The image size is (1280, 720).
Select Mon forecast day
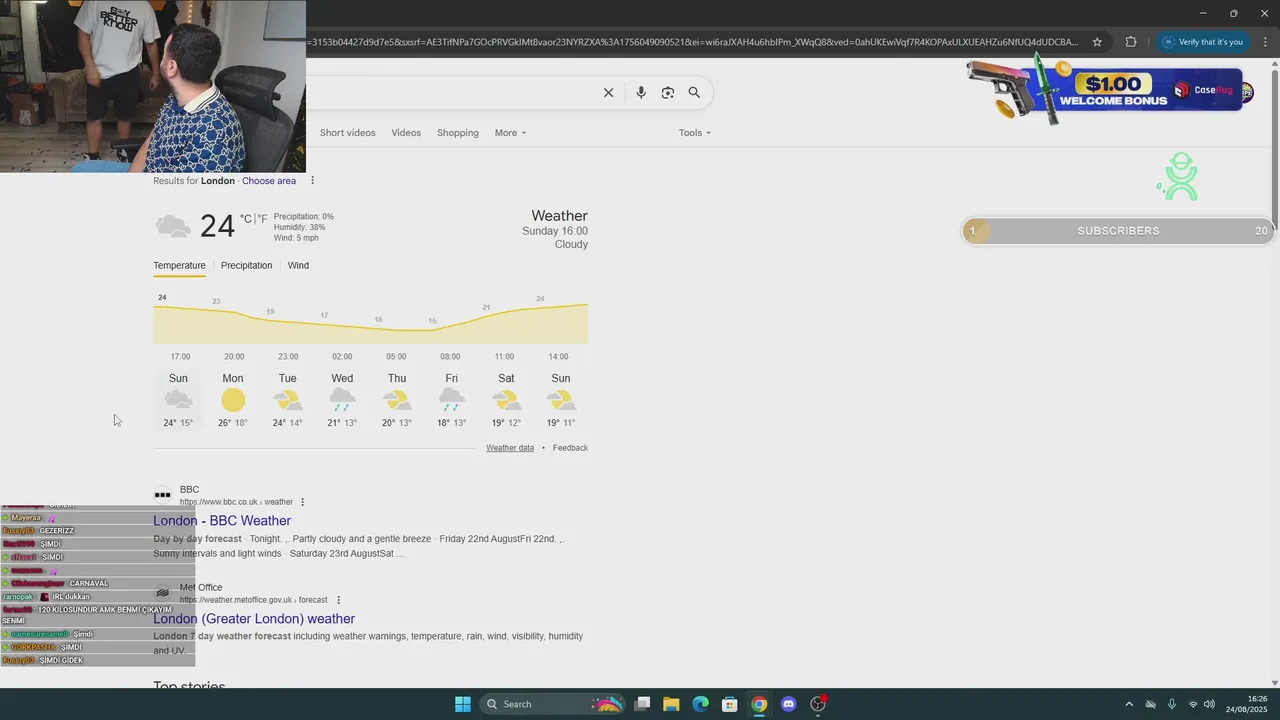tap(233, 400)
